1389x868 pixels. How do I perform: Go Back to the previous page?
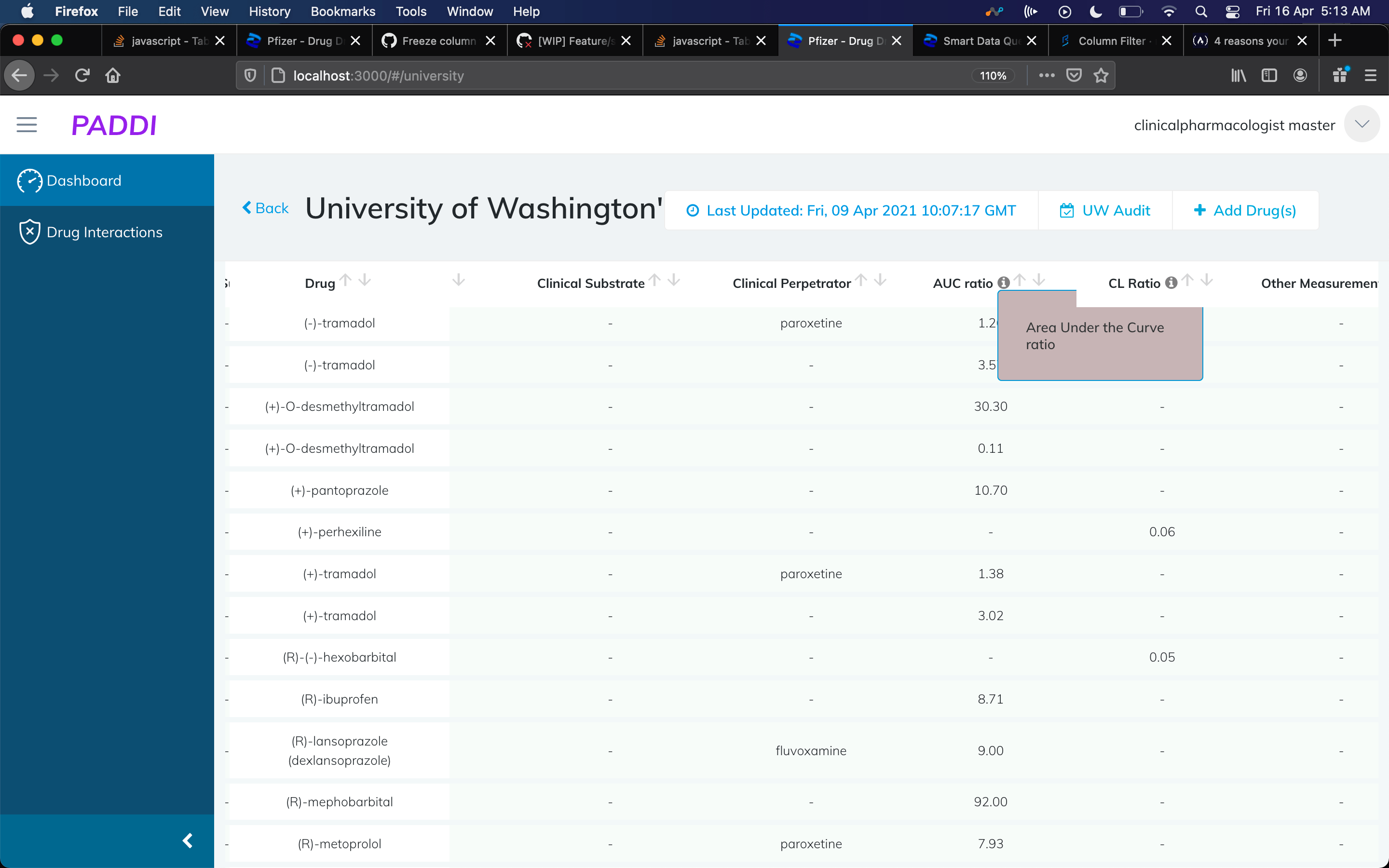pyautogui.click(x=265, y=208)
